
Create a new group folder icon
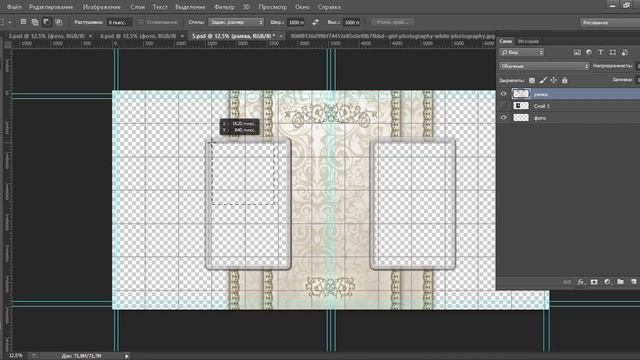[620, 282]
